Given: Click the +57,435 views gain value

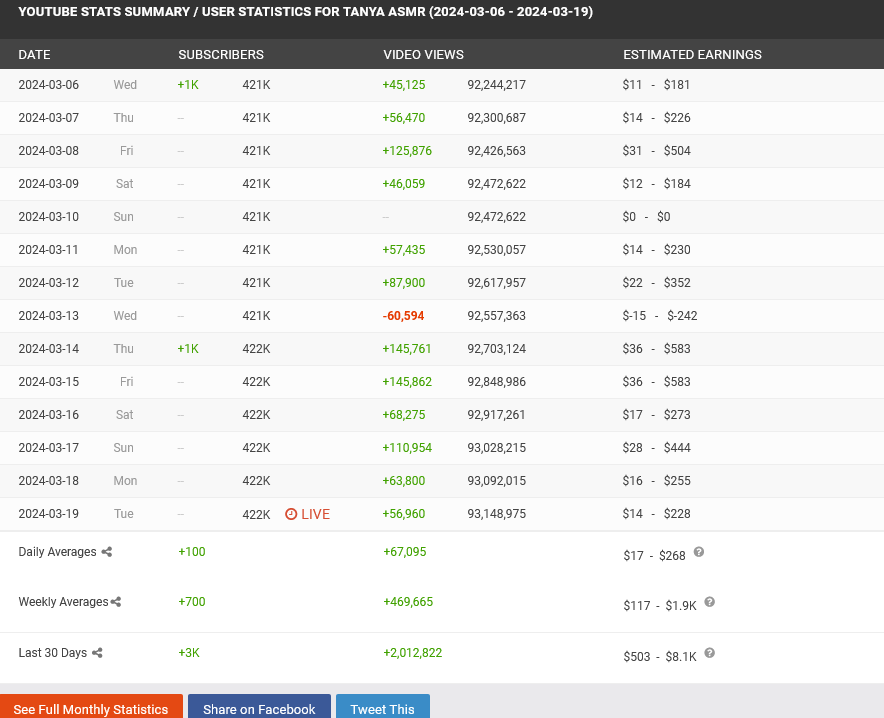Looking at the screenshot, I should [404, 250].
